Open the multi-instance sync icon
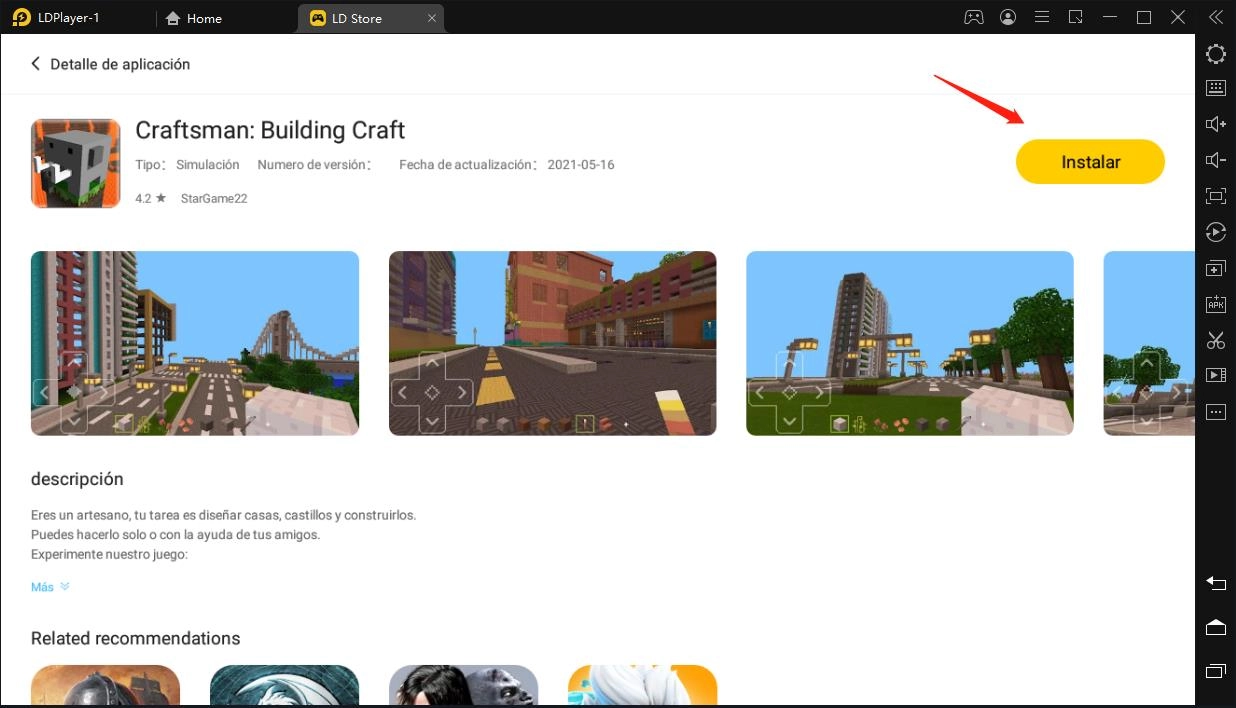Screen dimensions: 1236x708 pyautogui.click(x=1216, y=268)
